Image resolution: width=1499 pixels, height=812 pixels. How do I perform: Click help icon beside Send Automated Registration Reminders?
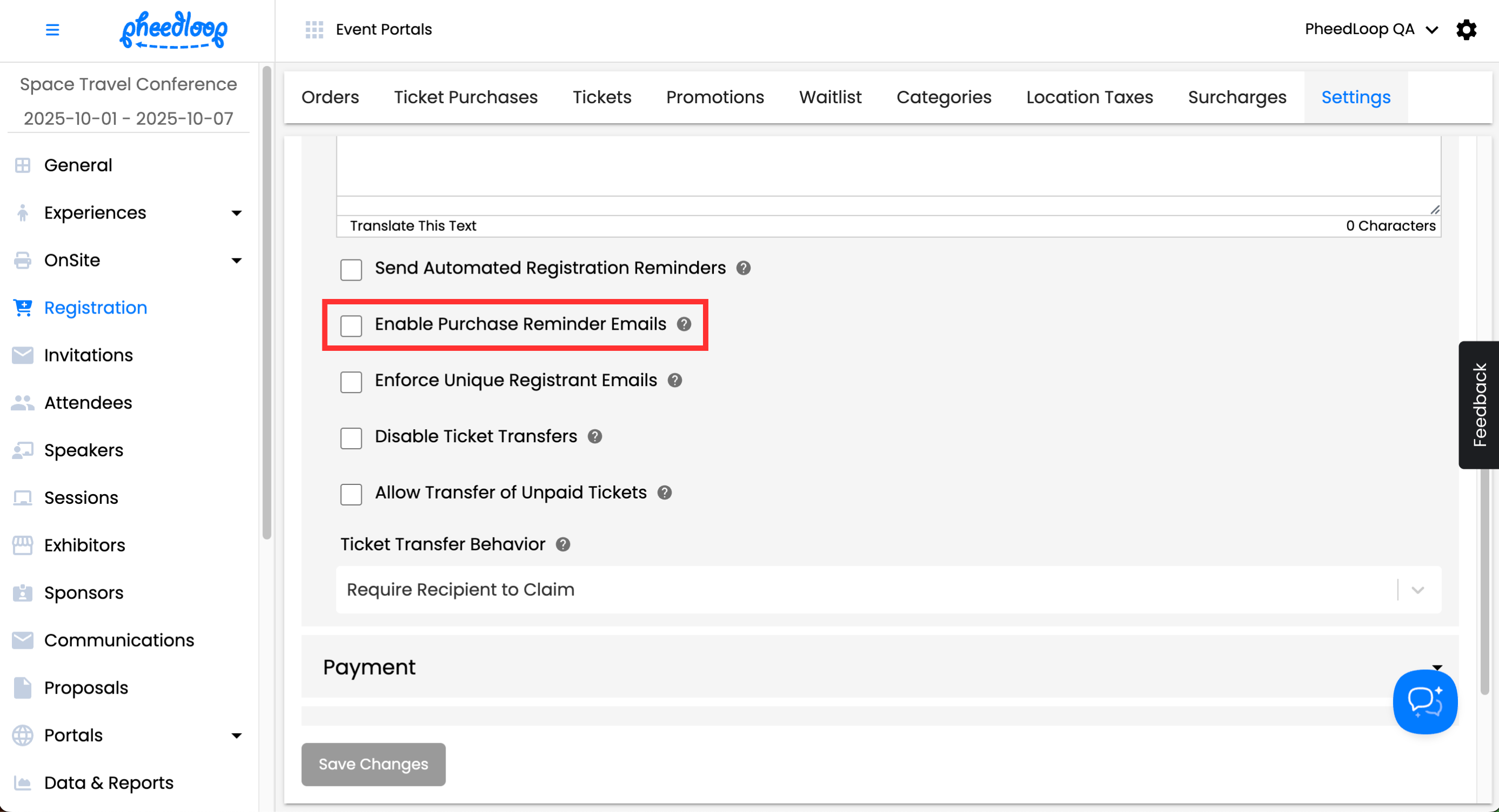coord(743,268)
